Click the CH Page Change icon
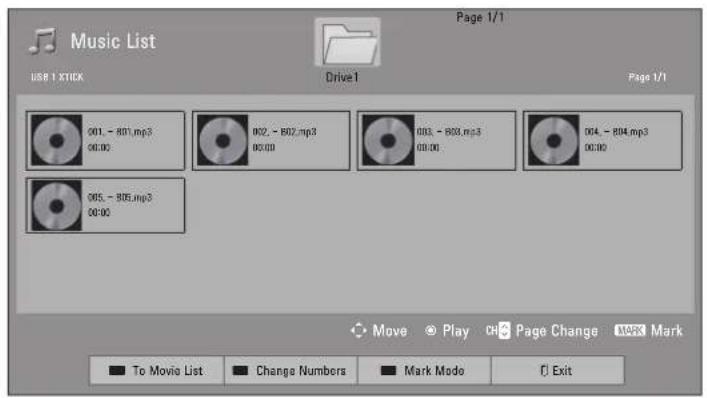Viewport: 707px width, 398px height. (x=498, y=330)
